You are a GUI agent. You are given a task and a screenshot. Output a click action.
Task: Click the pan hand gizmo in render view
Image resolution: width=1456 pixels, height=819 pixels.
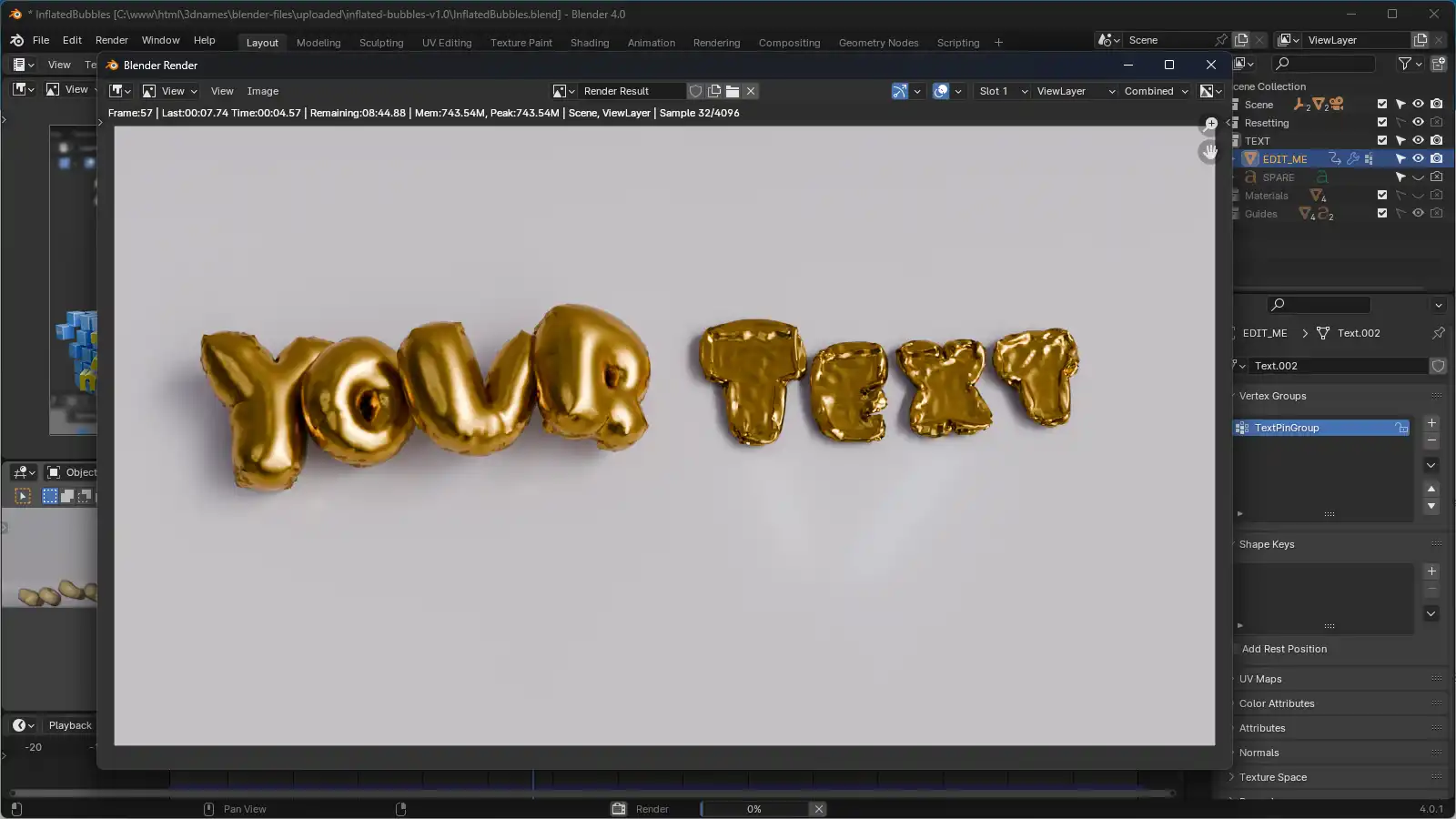(x=1208, y=151)
